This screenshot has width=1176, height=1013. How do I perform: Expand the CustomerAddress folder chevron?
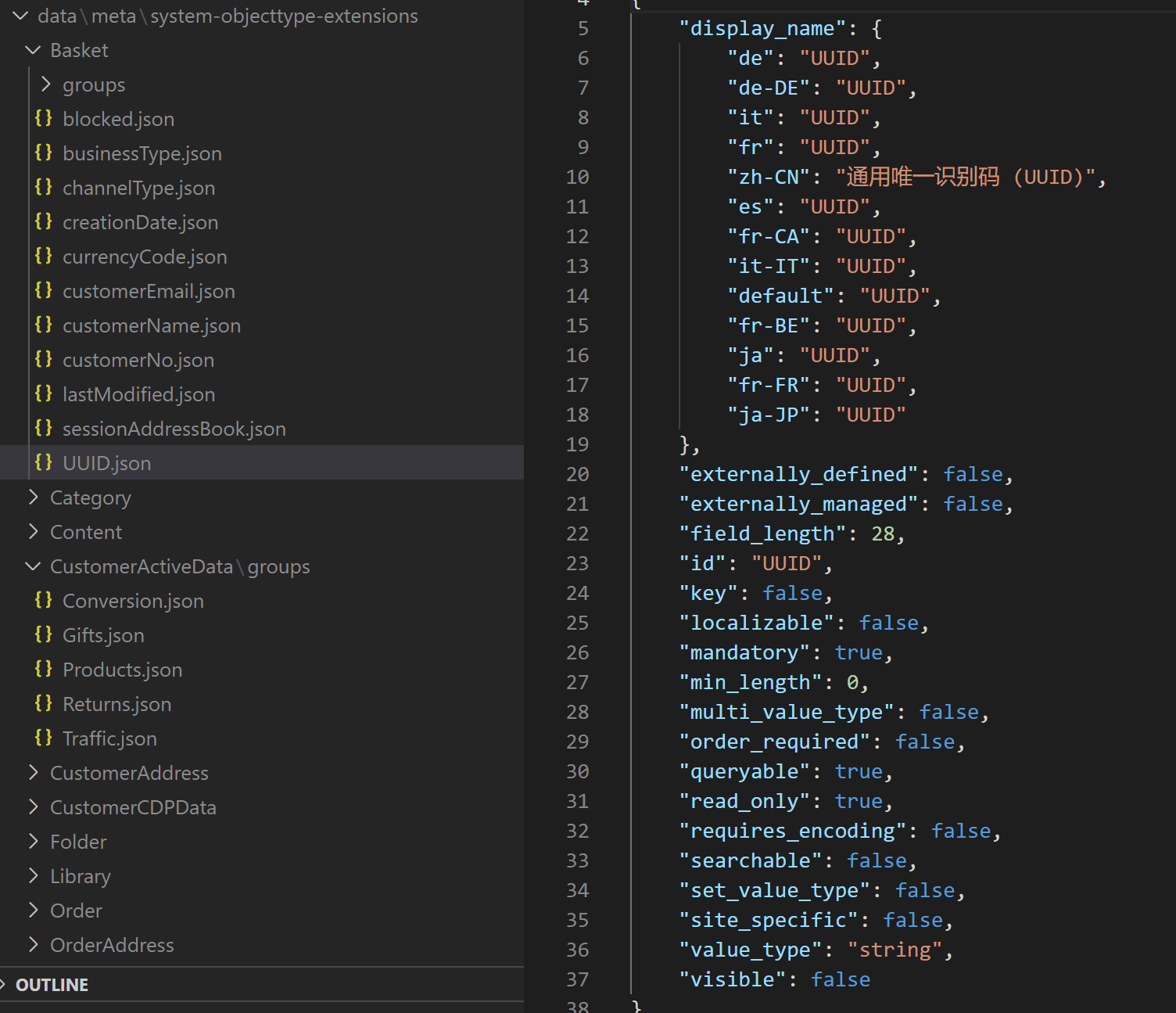[x=33, y=772]
